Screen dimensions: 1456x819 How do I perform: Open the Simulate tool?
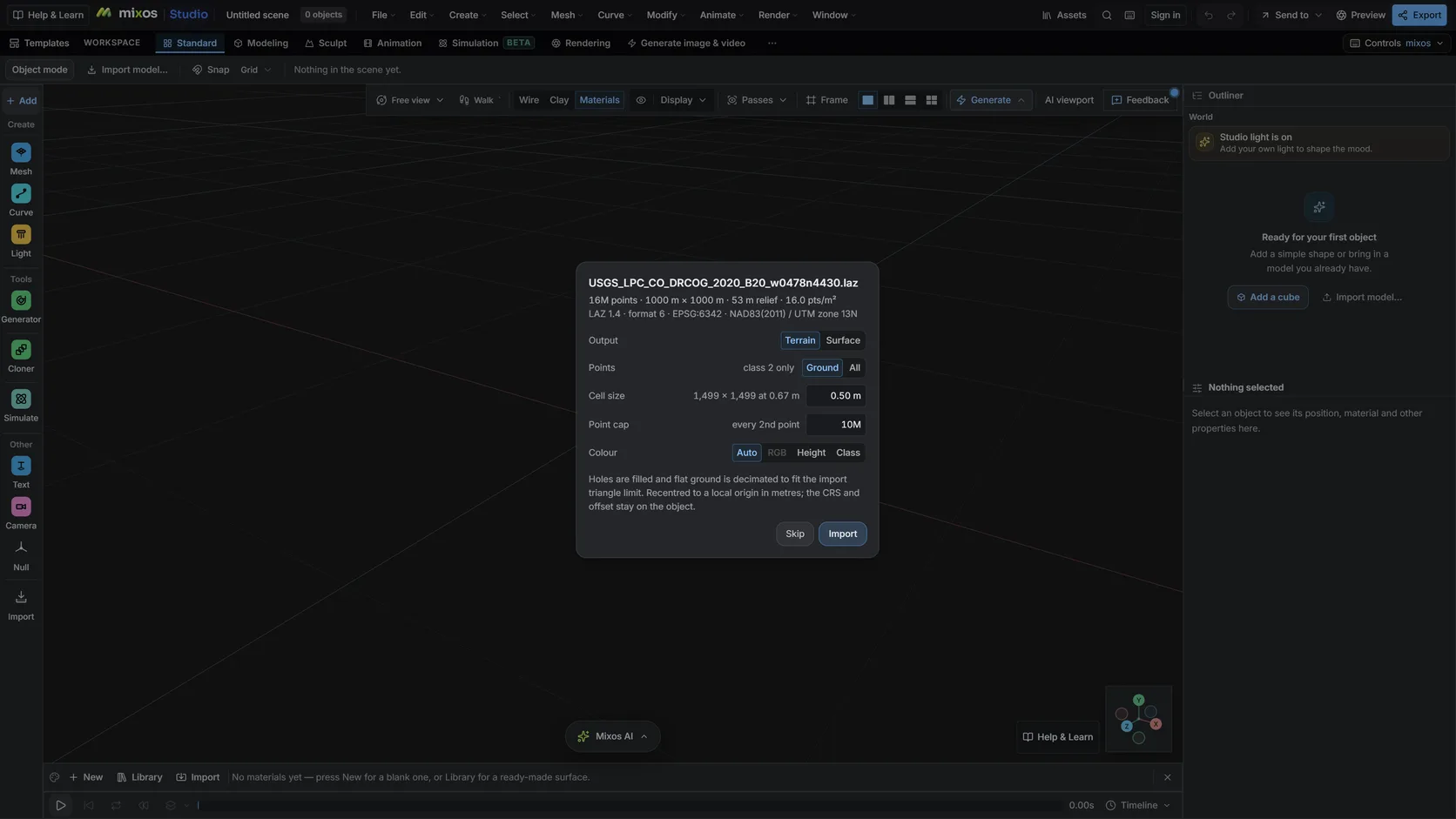pyautogui.click(x=21, y=406)
